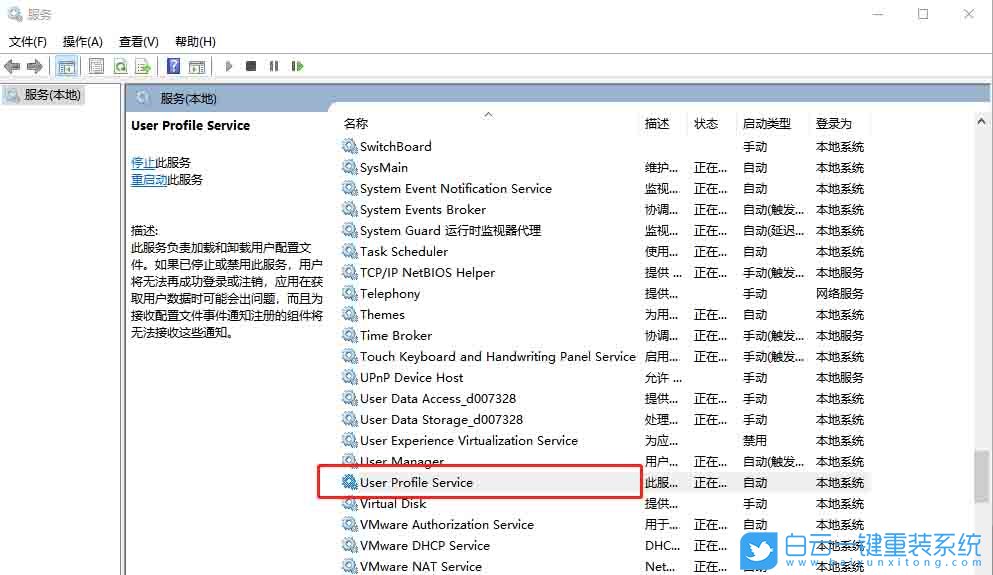Click the 停止 link to stop service
Screen dimensions: 993x575
tap(142, 163)
